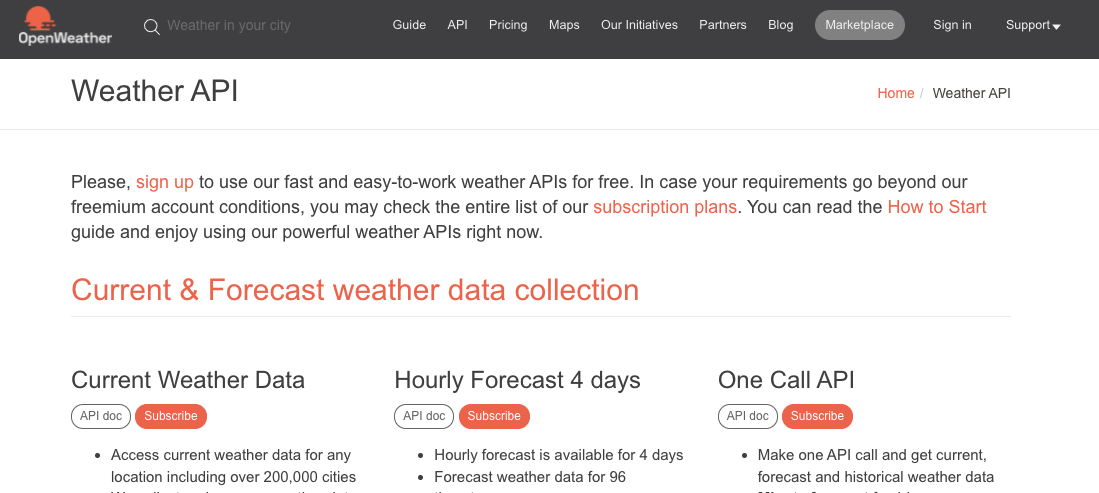
Task: Open API doc for Current Weather Data
Action: 101,416
